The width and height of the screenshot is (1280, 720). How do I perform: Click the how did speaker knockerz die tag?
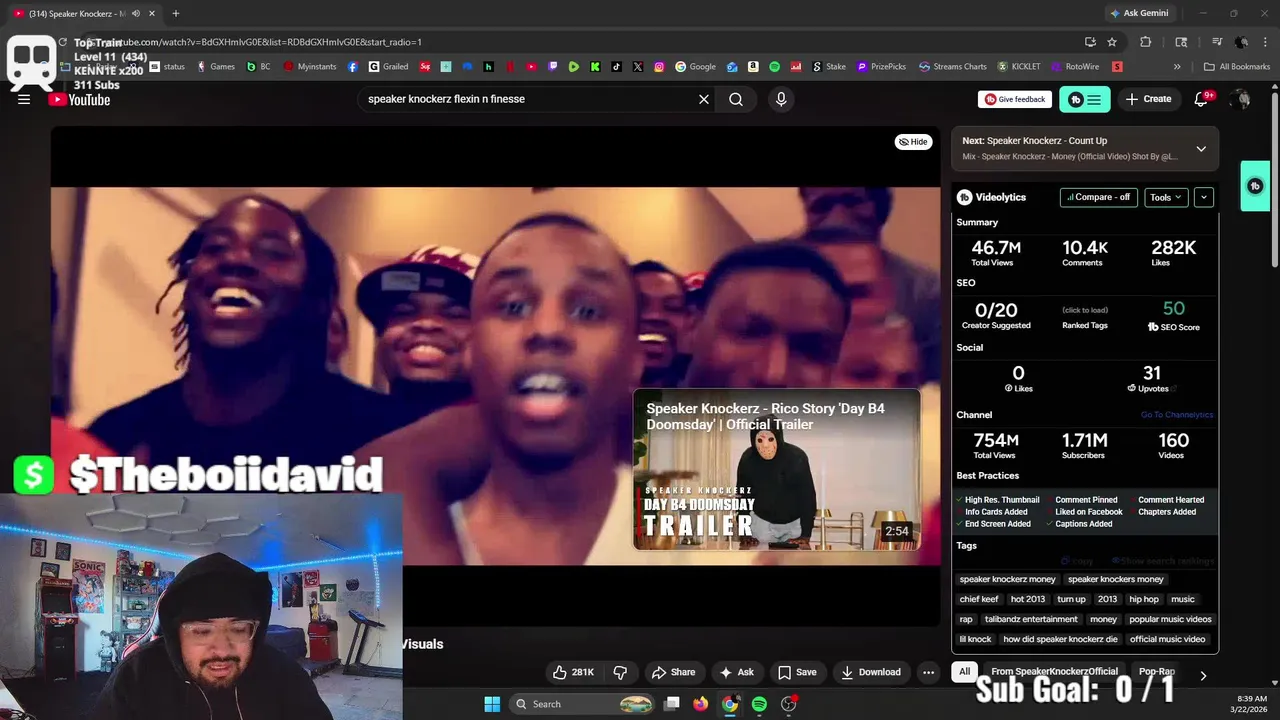(x=1060, y=639)
